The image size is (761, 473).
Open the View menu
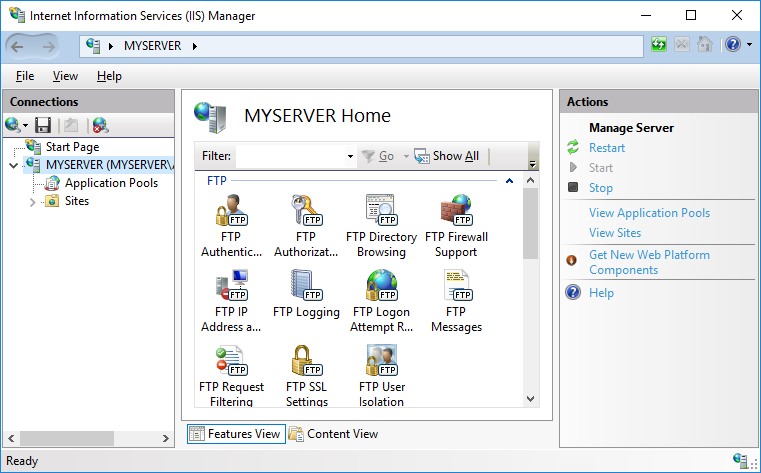pos(65,76)
